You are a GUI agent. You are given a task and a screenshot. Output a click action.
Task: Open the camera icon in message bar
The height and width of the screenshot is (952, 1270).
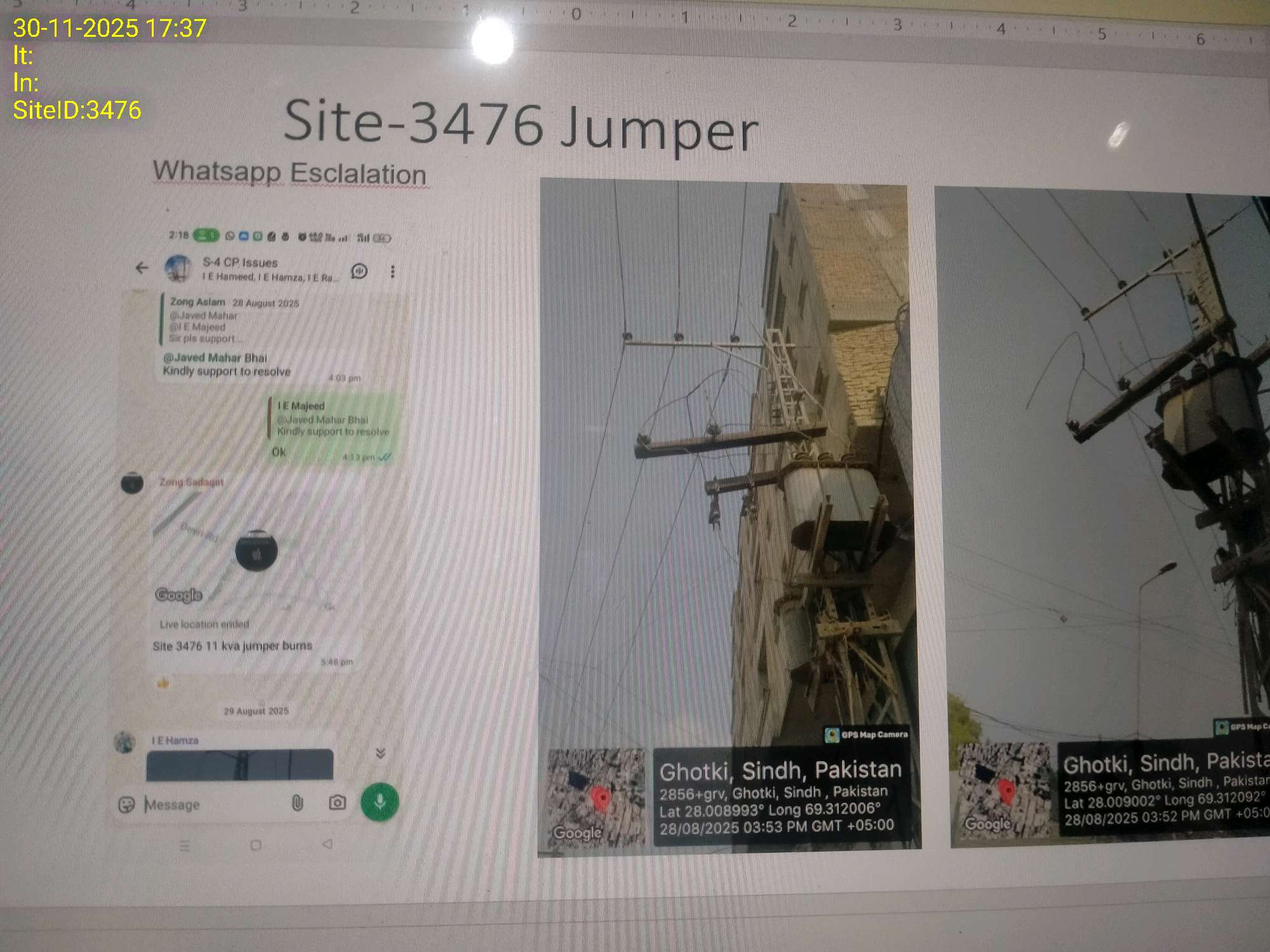tap(337, 802)
